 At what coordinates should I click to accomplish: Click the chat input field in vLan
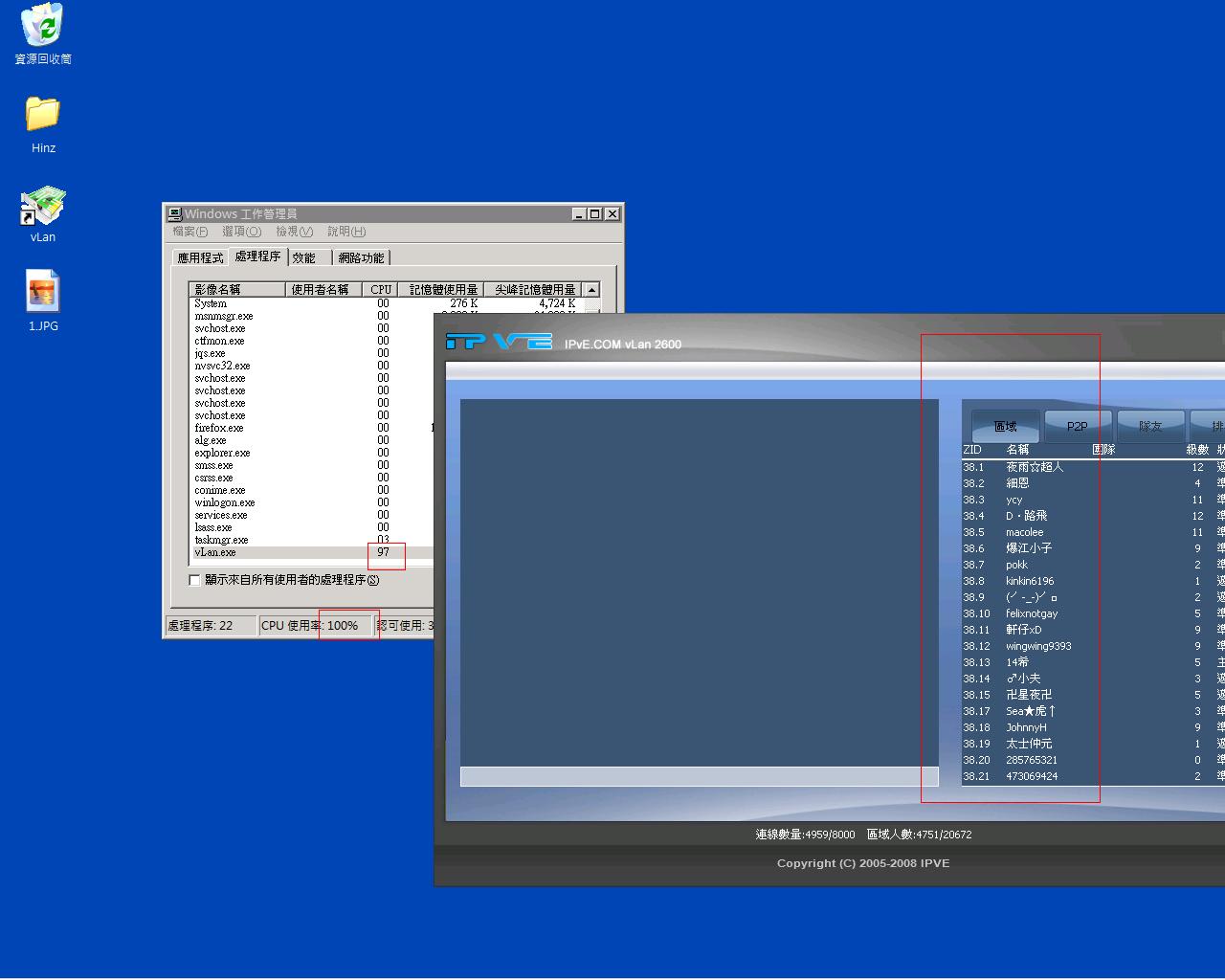pyautogui.click(x=699, y=777)
